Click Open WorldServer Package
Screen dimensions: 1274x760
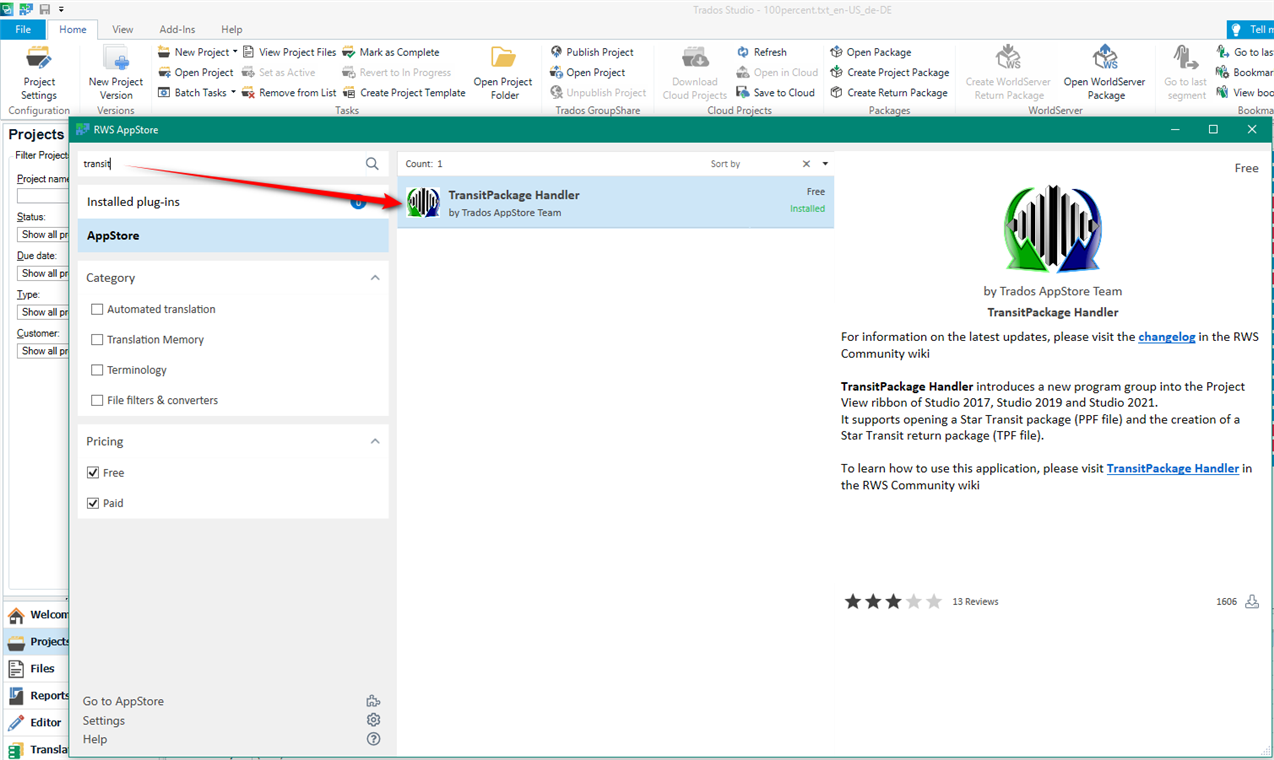pyautogui.click(x=1104, y=73)
